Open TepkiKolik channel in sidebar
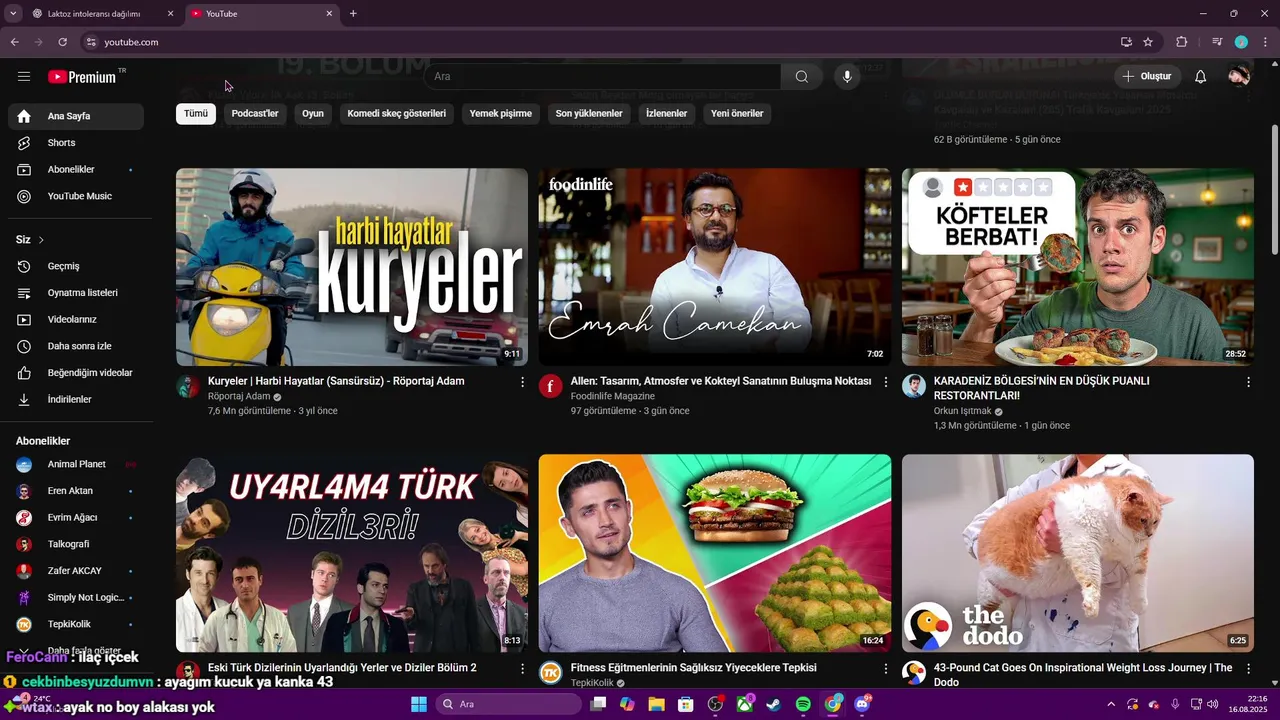 click(76, 624)
